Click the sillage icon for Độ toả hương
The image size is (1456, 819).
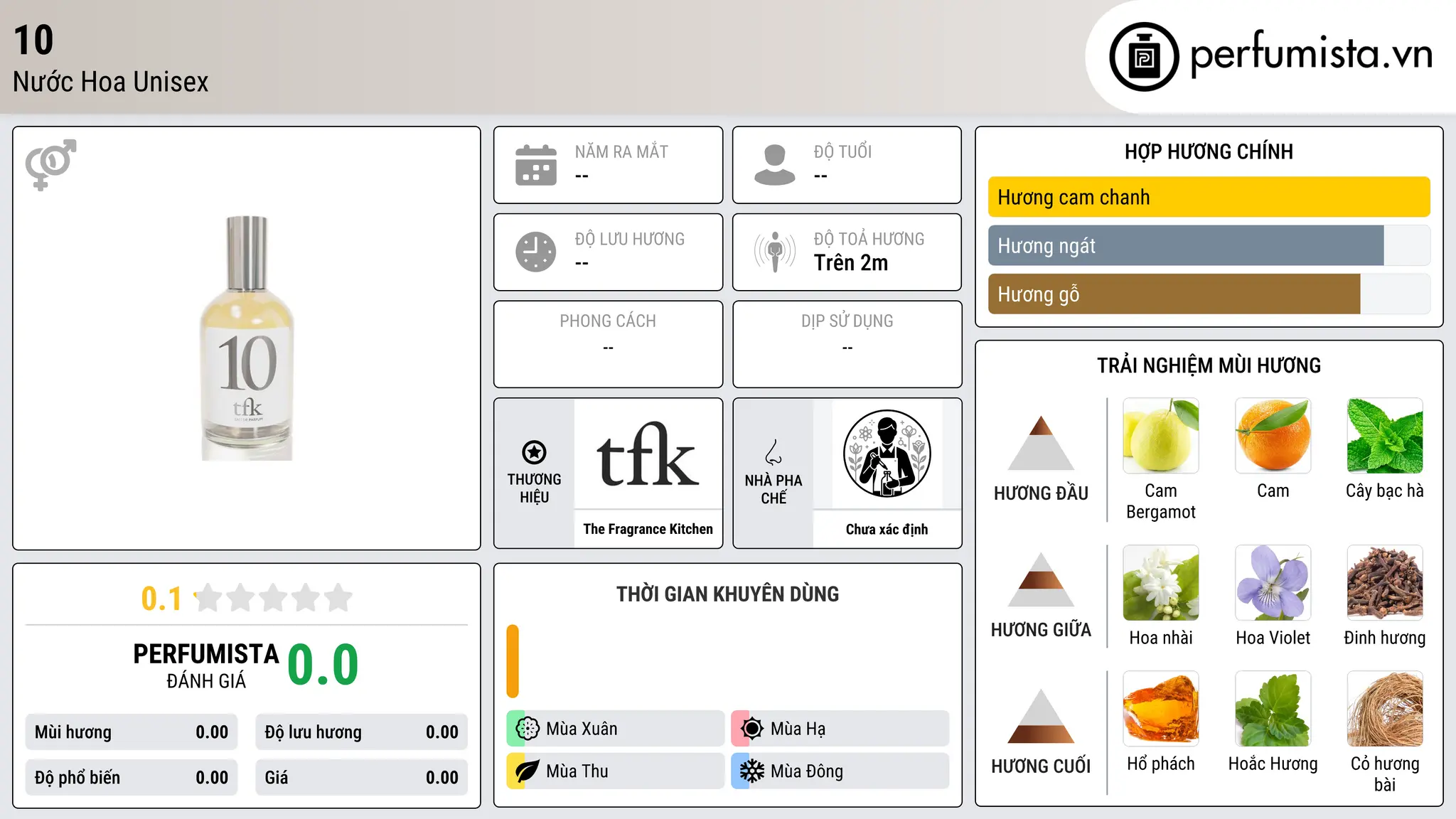click(x=775, y=252)
